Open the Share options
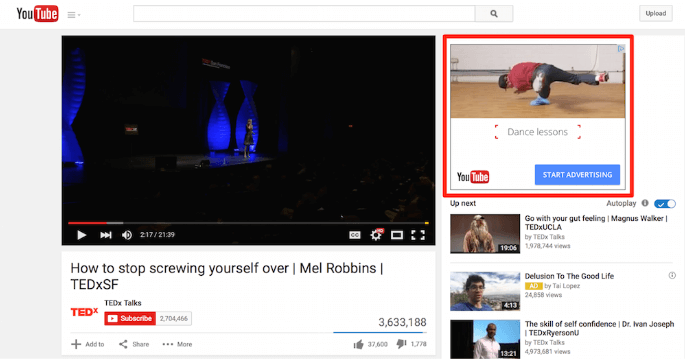The height and width of the screenshot is (361, 685). [134, 344]
